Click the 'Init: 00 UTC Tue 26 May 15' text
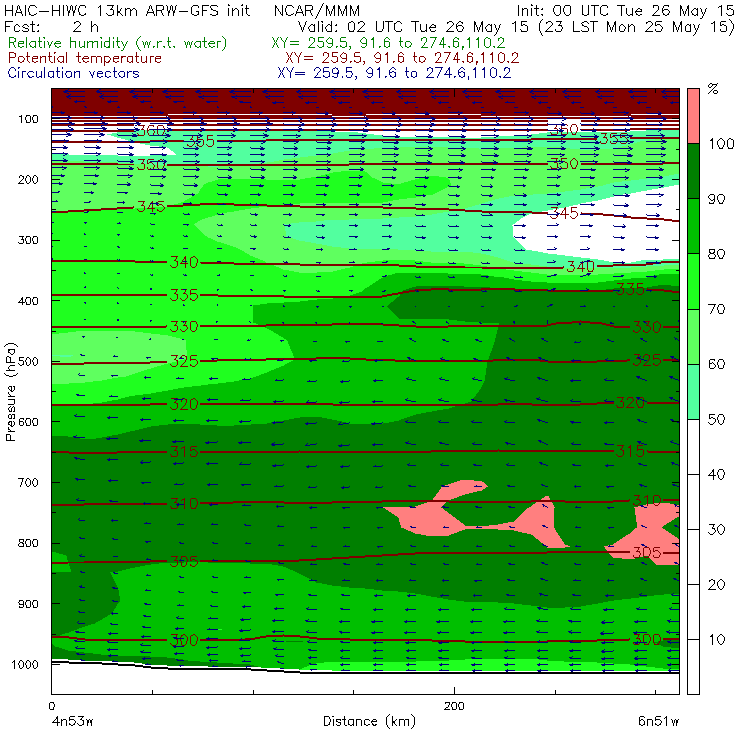Viewport: 740px width, 740px height. pyautogui.click(x=625, y=10)
